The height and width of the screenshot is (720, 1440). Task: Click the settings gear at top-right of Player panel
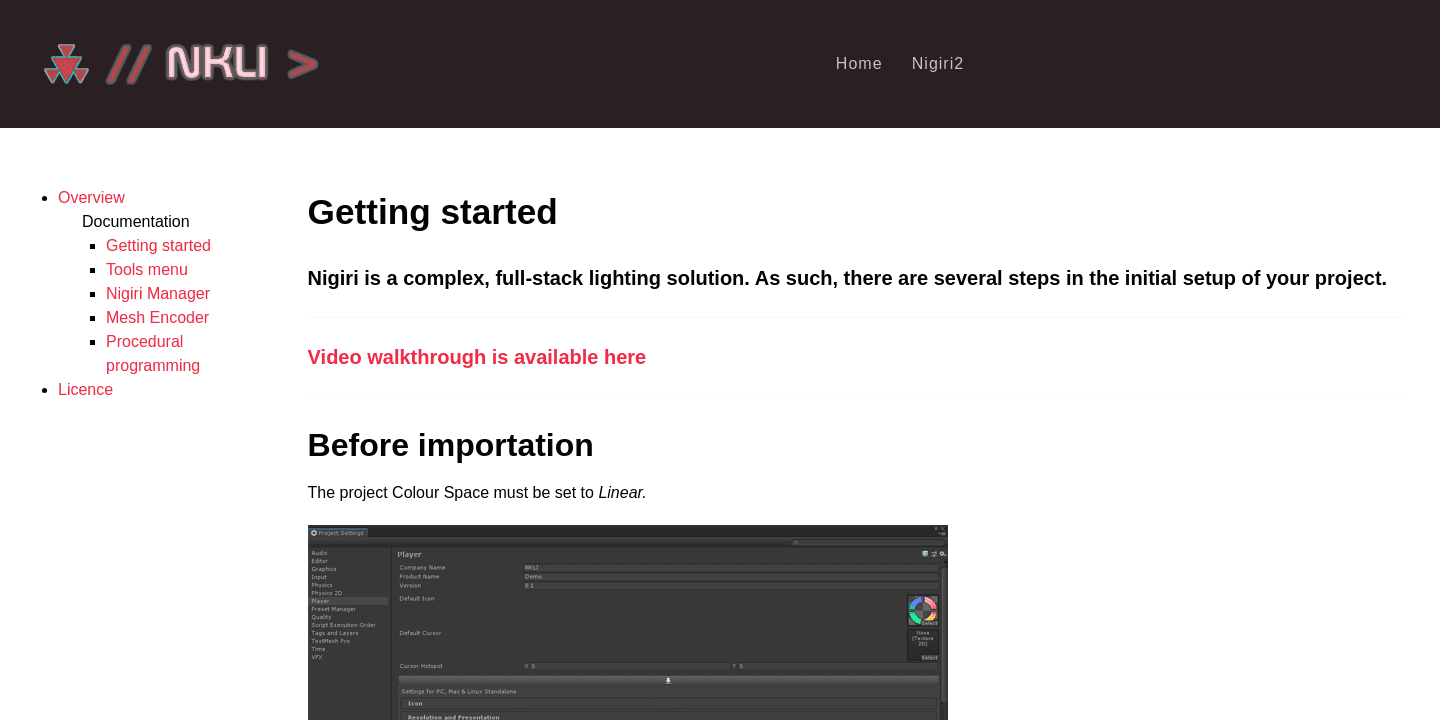942,554
